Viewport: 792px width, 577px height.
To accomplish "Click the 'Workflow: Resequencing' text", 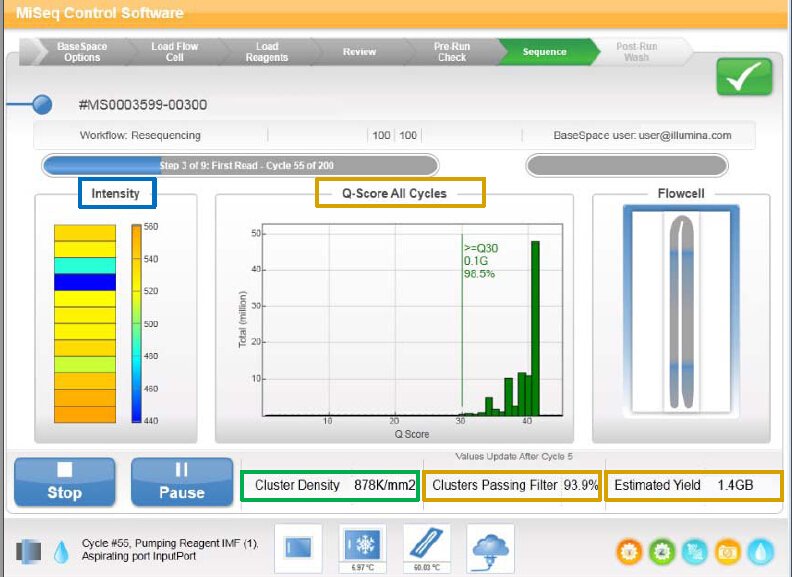I will point(140,135).
